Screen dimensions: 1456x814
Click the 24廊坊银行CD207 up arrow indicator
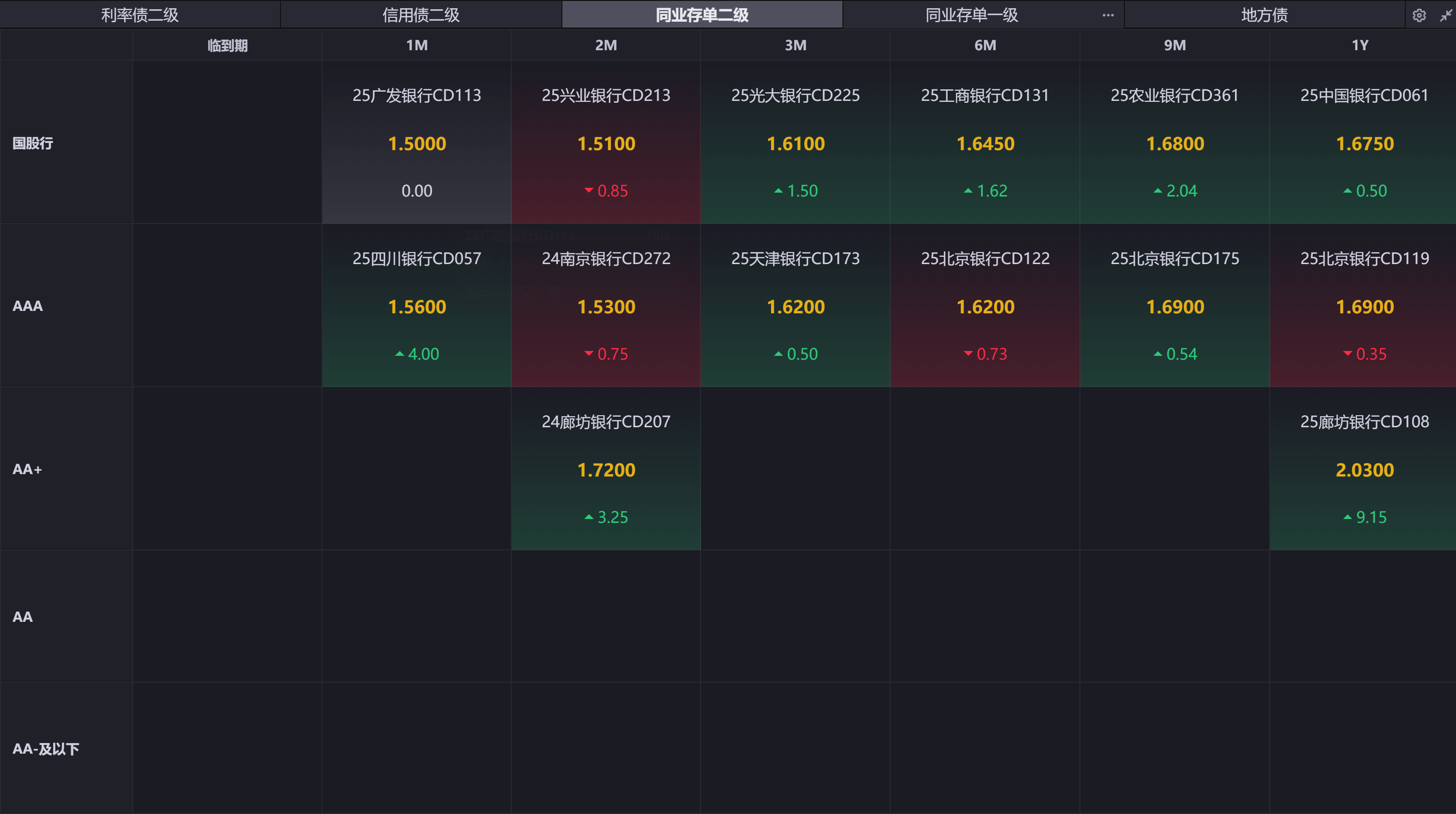pos(589,517)
